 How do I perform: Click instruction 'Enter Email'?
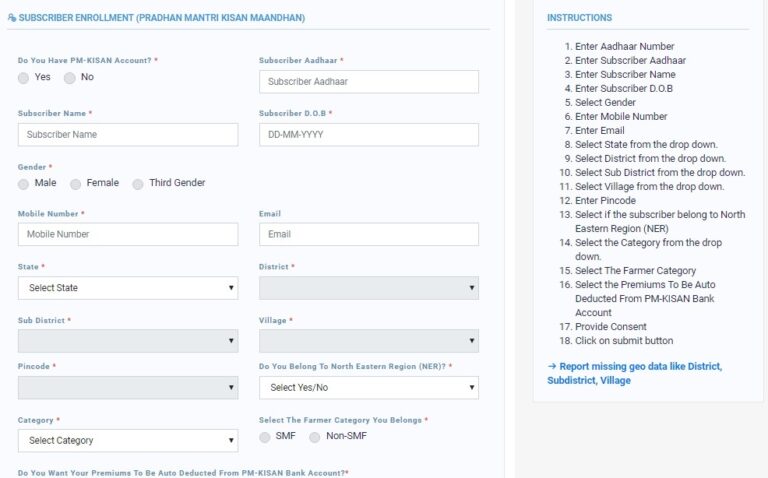pos(600,131)
